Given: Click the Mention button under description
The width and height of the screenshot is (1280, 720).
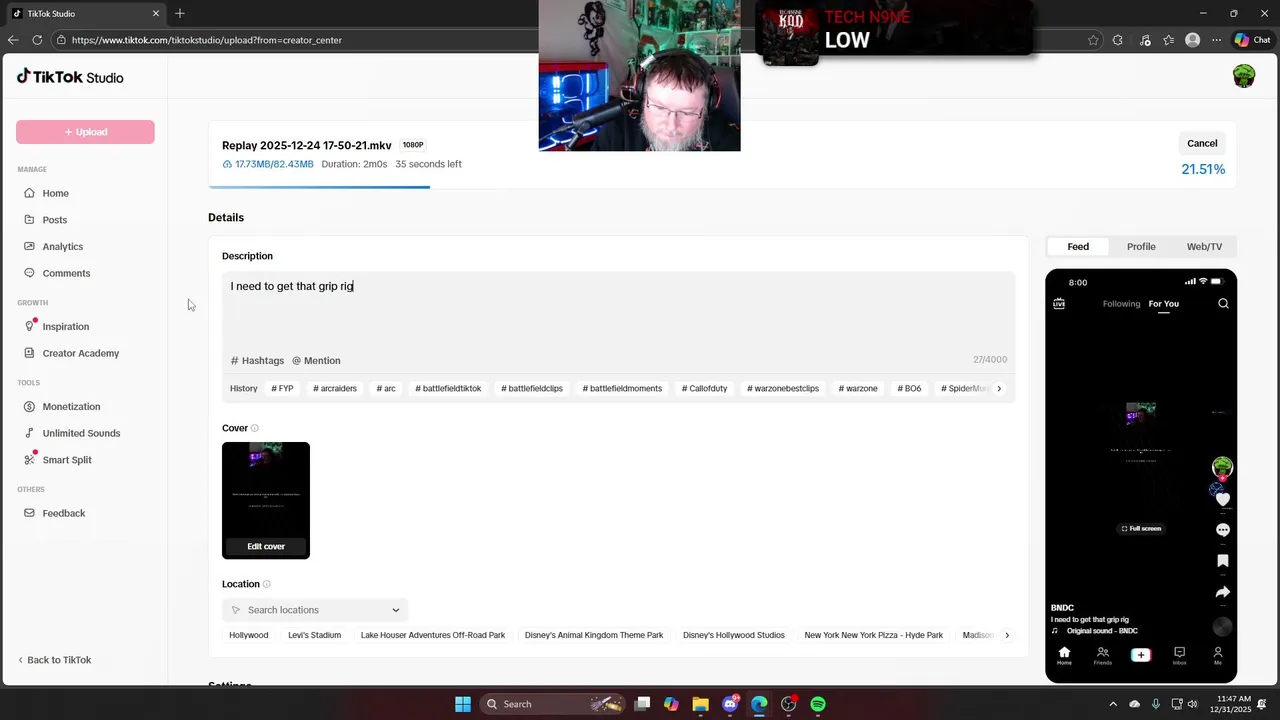Looking at the screenshot, I should pyautogui.click(x=316, y=360).
